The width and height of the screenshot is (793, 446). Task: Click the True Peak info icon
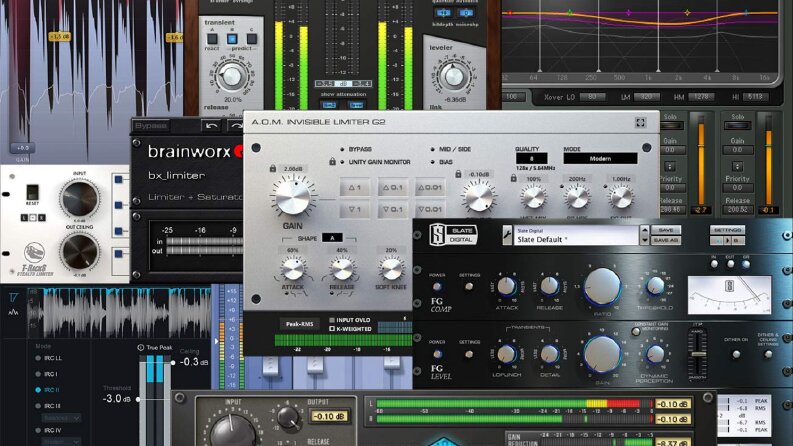141,347
